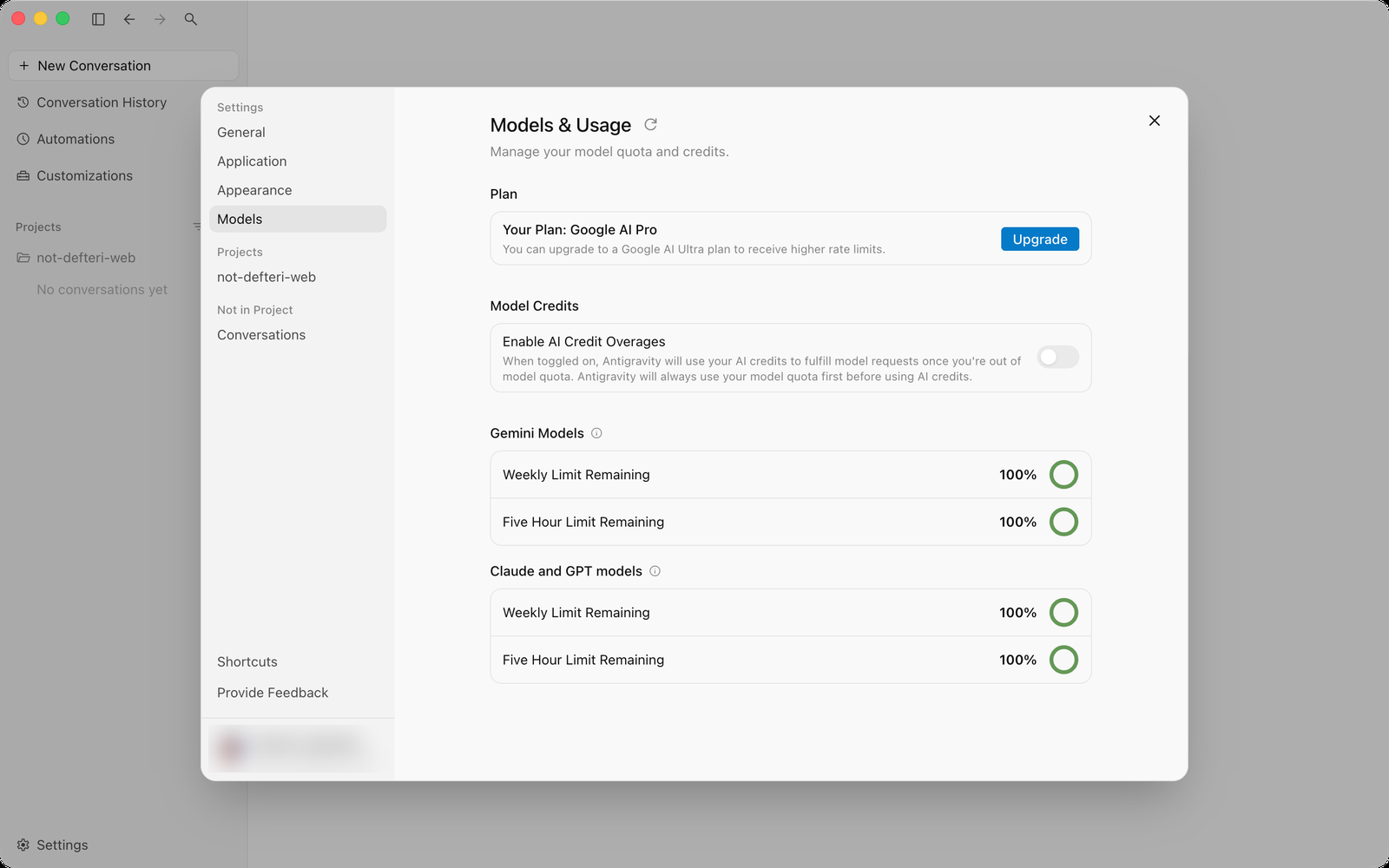Open Shortcuts settings
The height and width of the screenshot is (868, 1389).
pyautogui.click(x=247, y=661)
